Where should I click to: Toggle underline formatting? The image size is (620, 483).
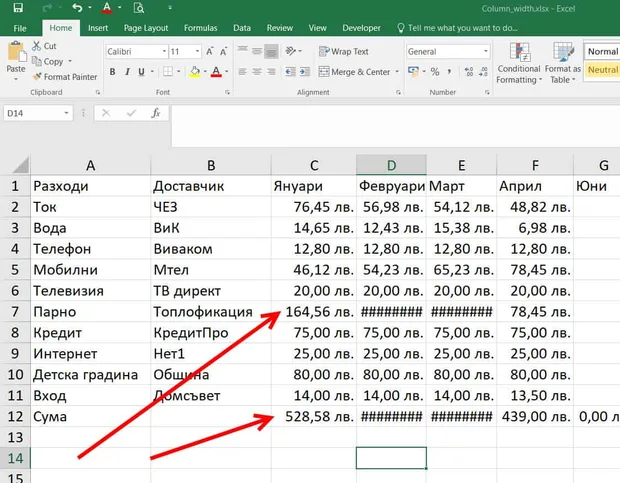(141, 72)
